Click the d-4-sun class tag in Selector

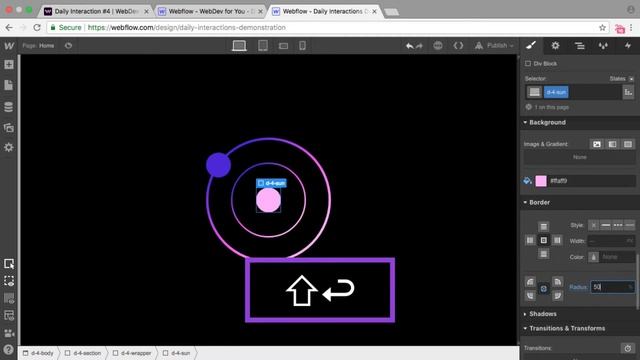pyautogui.click(x=556, y=92)
